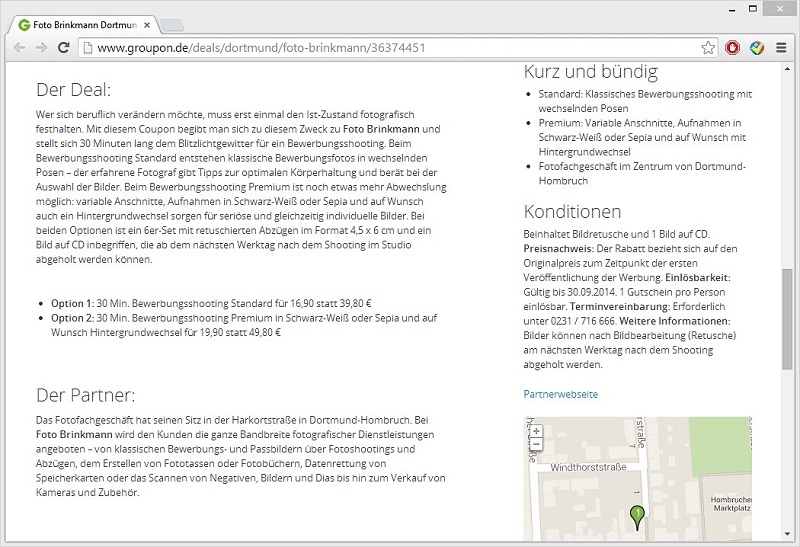Click the Groupon favicon in the tab

tap(24, 25)
